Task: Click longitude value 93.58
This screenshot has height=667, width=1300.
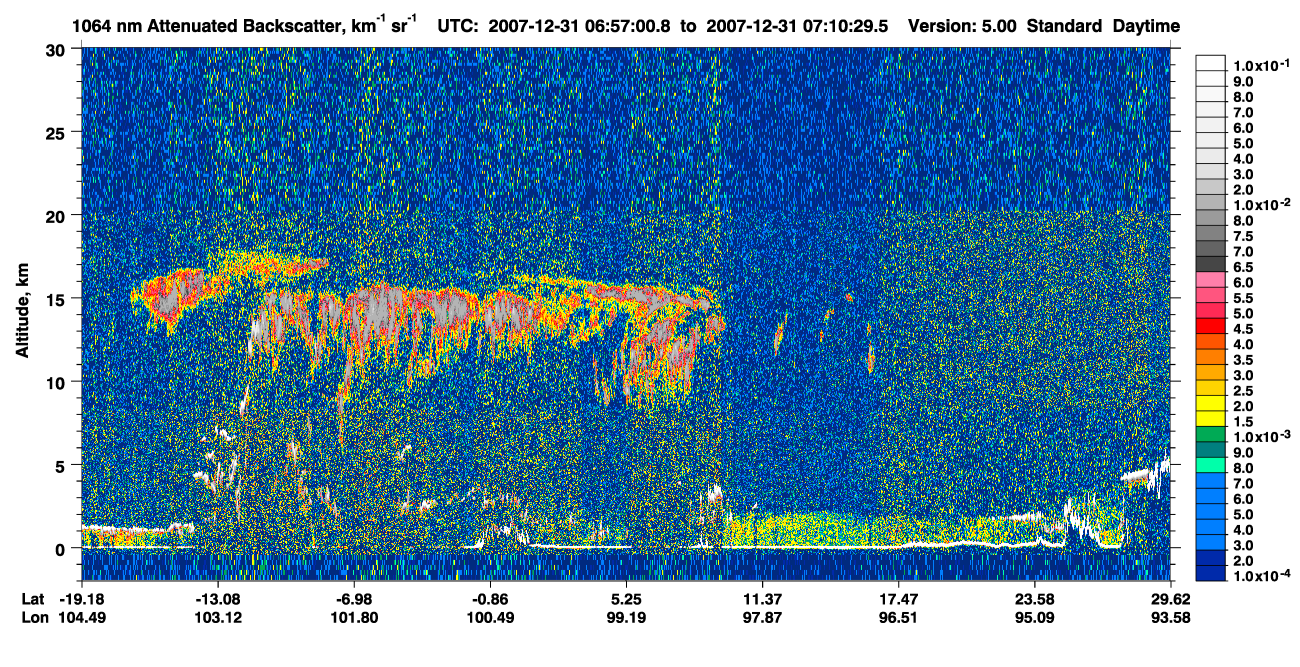Action: pos(1170,617)
